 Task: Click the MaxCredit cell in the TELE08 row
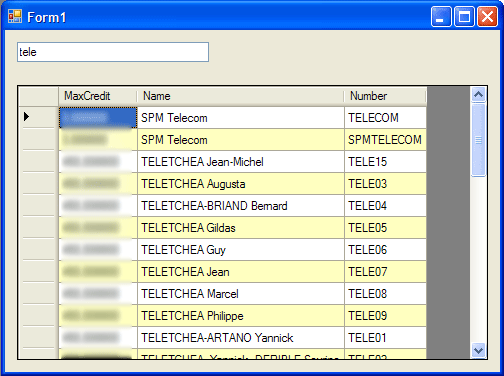(x=98, y=293)
